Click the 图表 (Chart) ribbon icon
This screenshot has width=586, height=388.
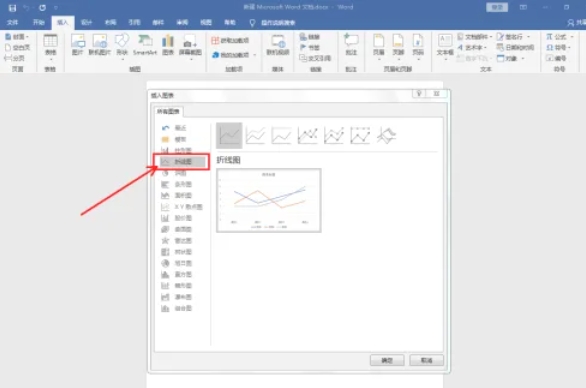coord(168,45)
